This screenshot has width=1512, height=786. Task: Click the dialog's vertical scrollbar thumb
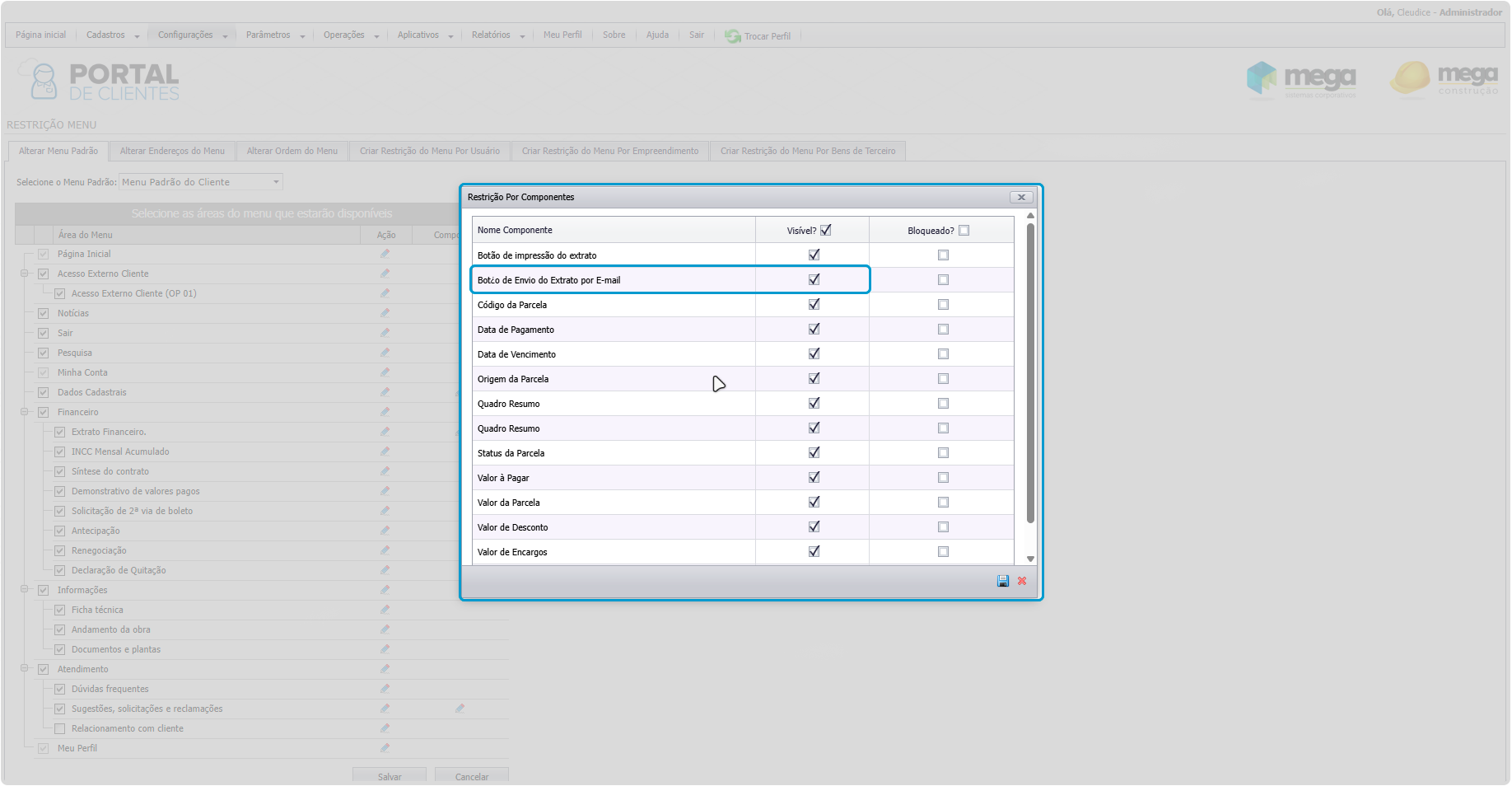[1030, 371]
